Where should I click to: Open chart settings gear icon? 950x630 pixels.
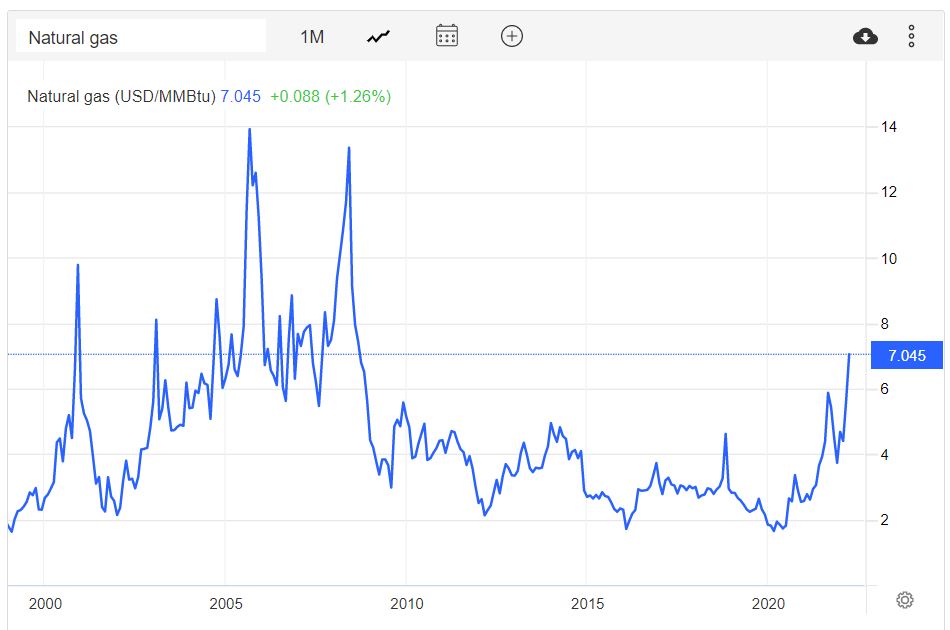click(x=905, y=600)
